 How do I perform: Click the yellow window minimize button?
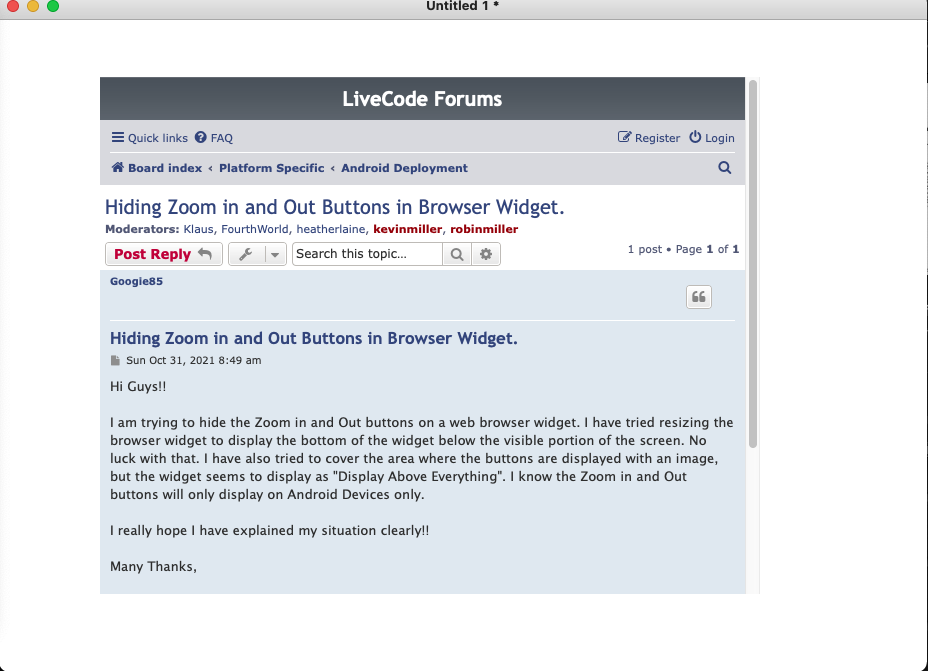pos(33,6)
